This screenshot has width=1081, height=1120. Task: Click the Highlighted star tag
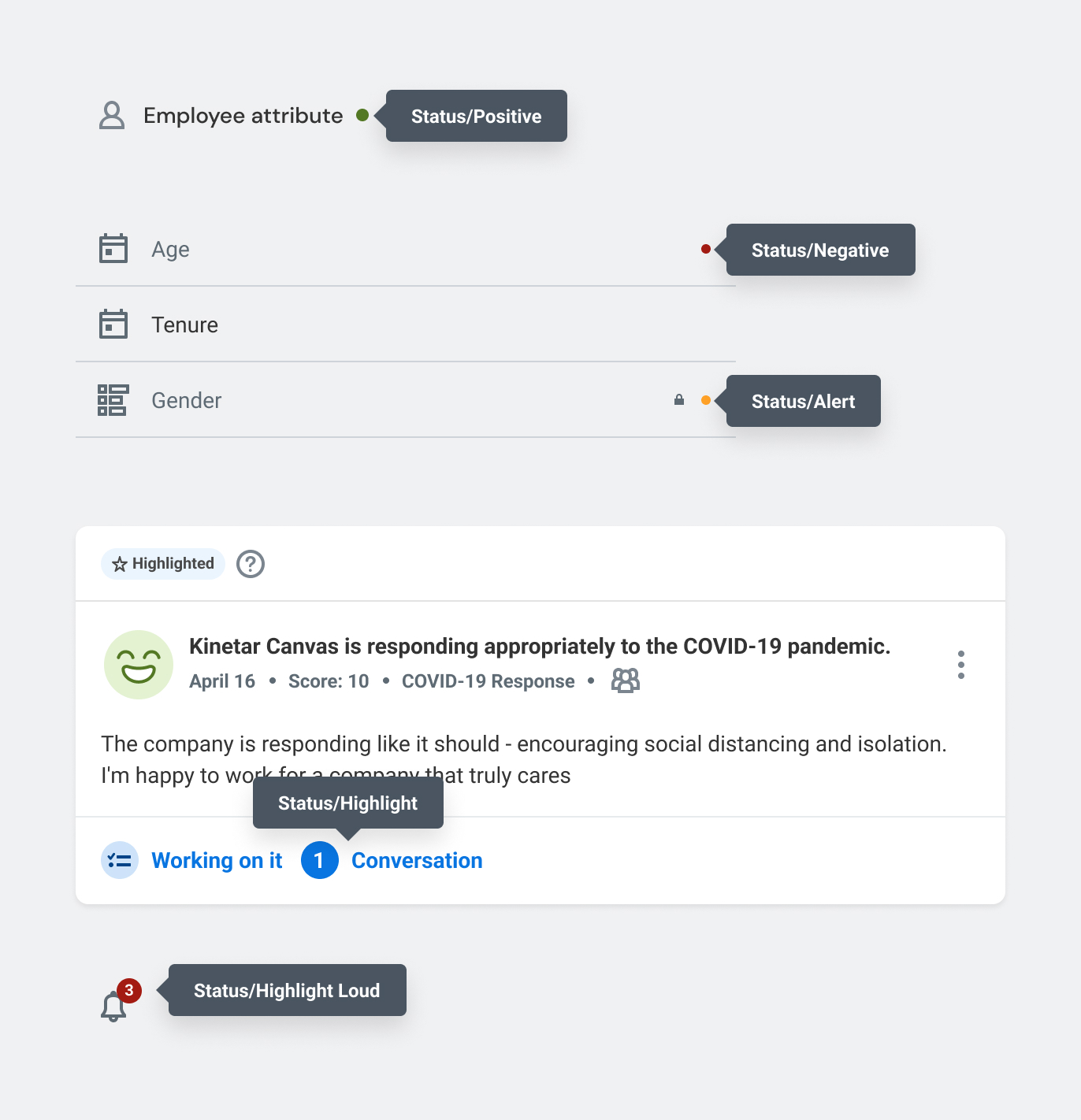tap(163, 564)
